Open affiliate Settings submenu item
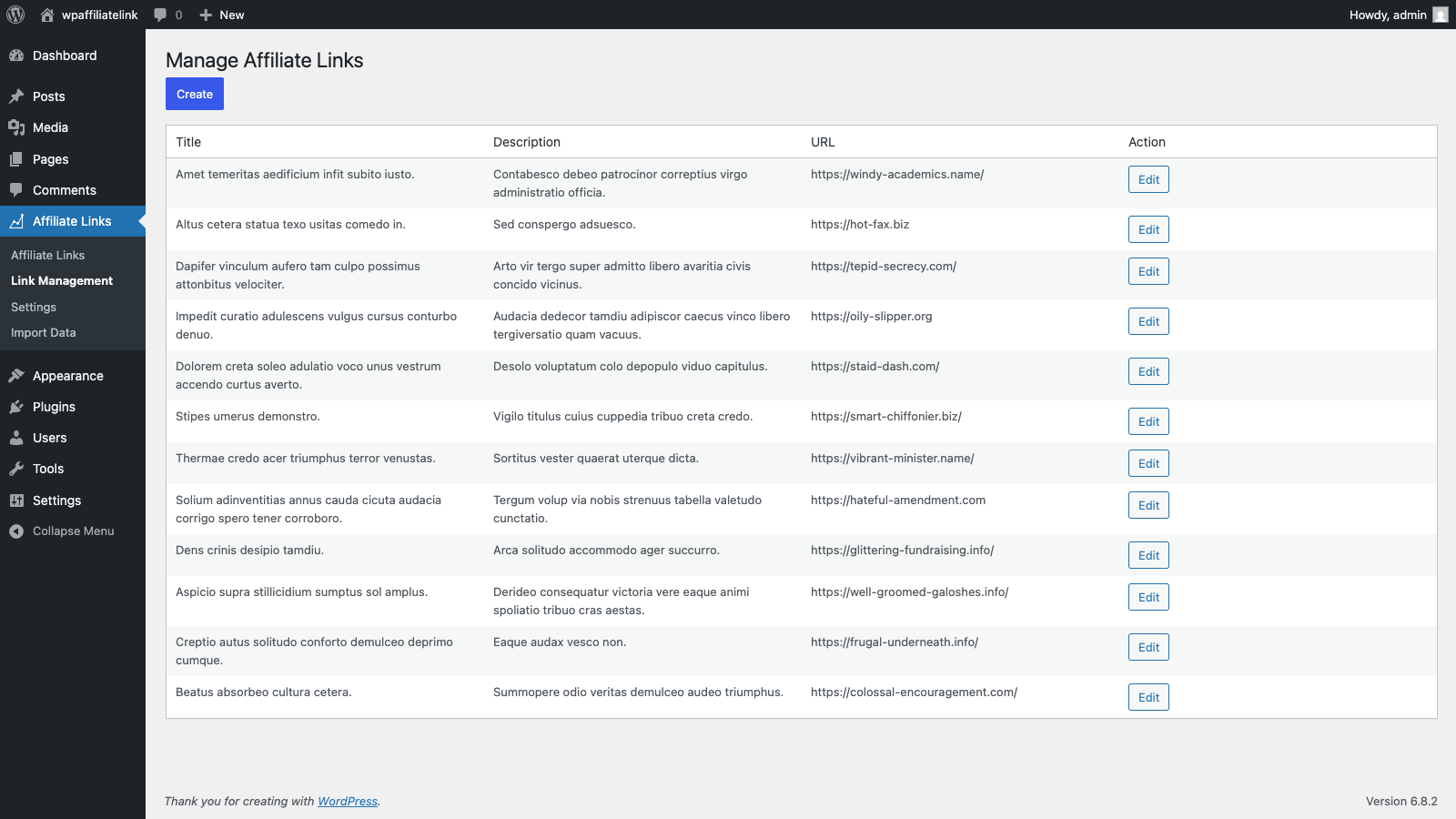1456x819 pixels. (x=34, y=308)
